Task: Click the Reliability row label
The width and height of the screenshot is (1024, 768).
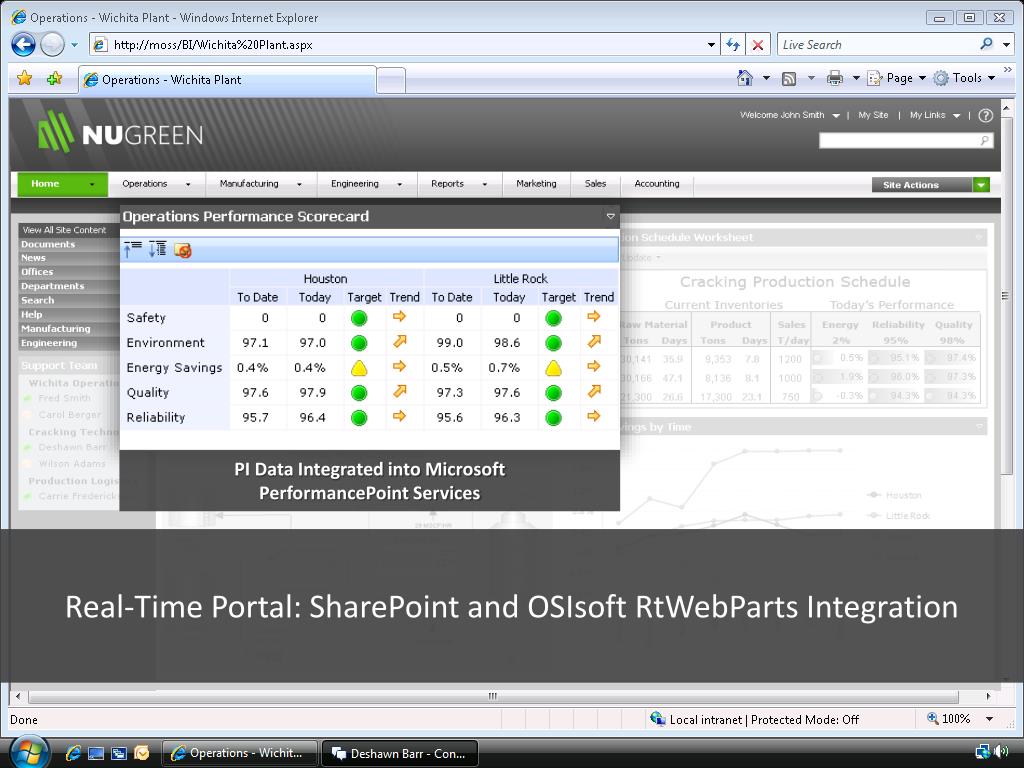Action: (x=155, y=417)
